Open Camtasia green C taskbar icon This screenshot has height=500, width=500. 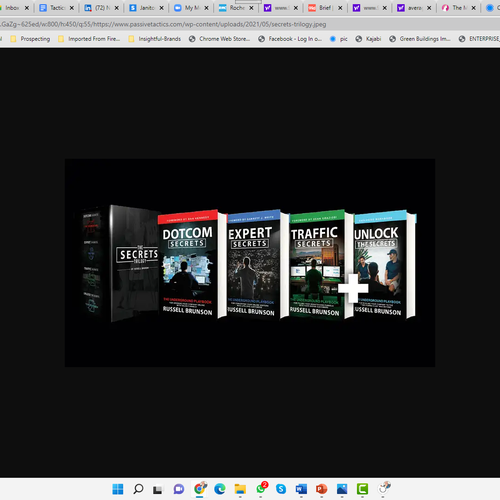click(362, 489)
